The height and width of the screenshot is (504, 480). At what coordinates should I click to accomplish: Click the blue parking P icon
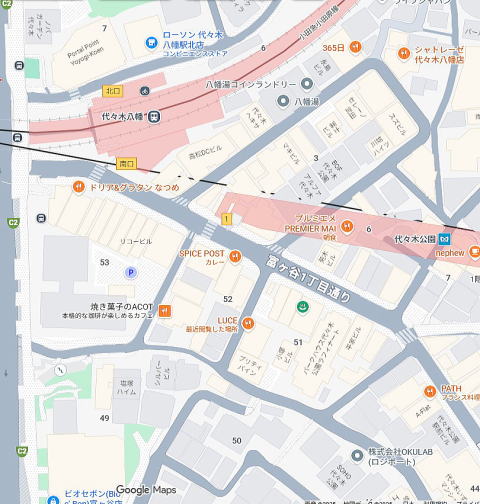131,273
